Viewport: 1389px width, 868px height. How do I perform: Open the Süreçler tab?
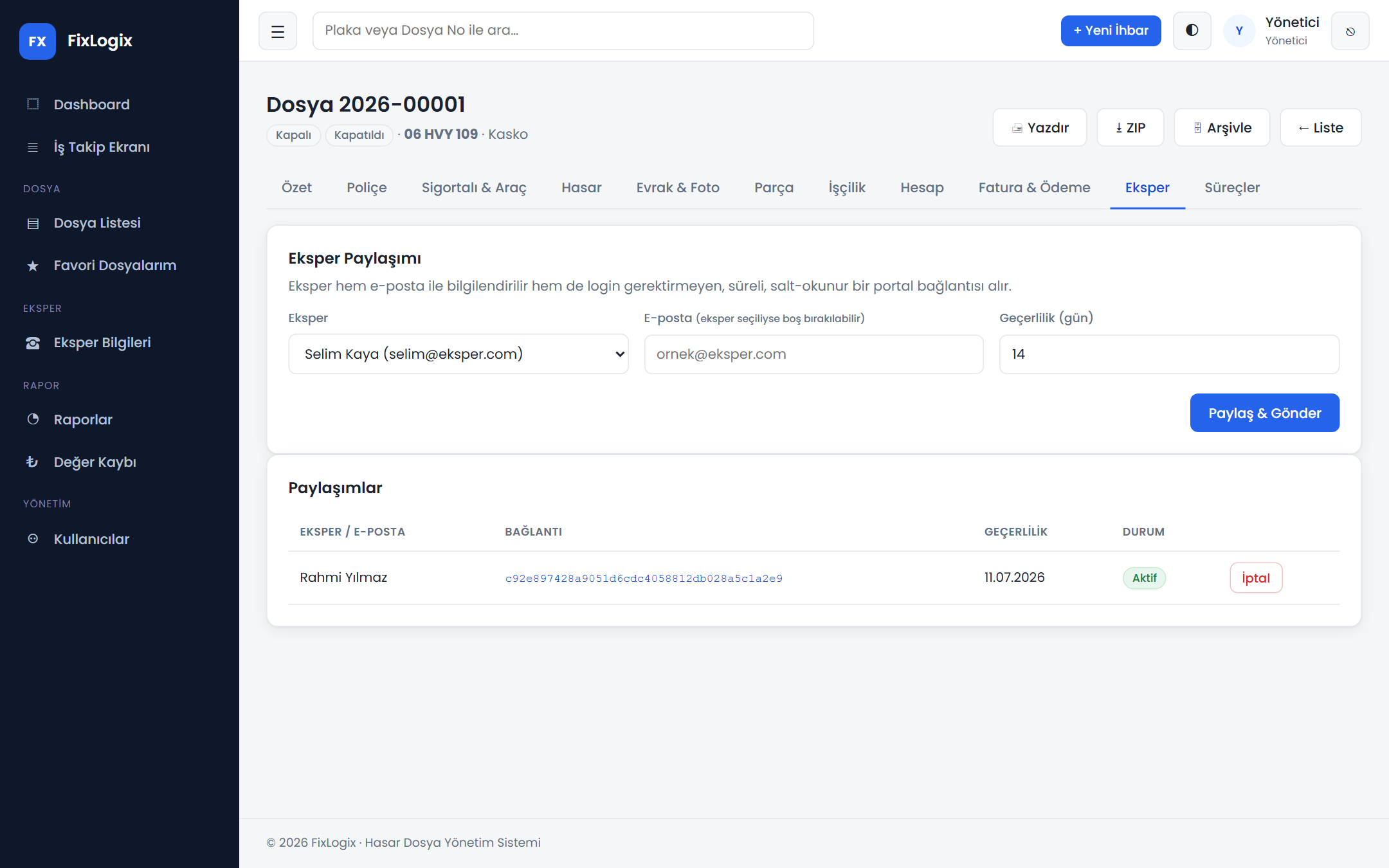(1231, 188)
